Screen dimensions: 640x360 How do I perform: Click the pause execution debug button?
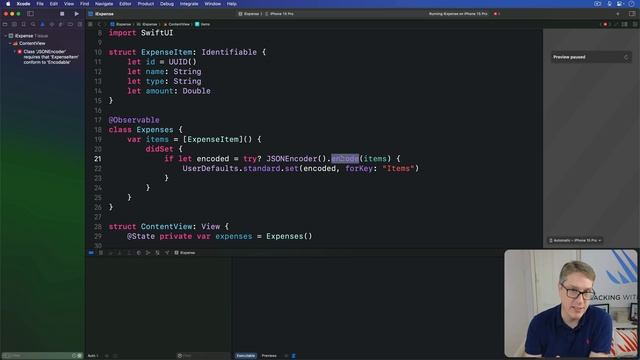(x=101, y=253)
